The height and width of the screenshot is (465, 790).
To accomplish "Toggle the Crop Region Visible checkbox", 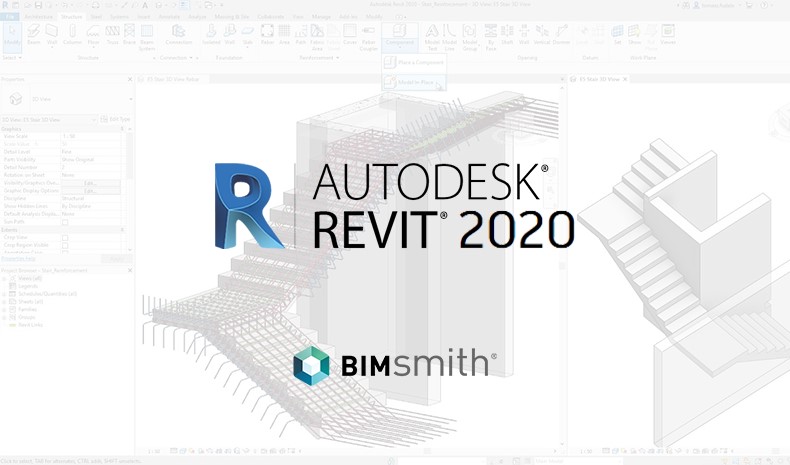I will coord(65,245).
